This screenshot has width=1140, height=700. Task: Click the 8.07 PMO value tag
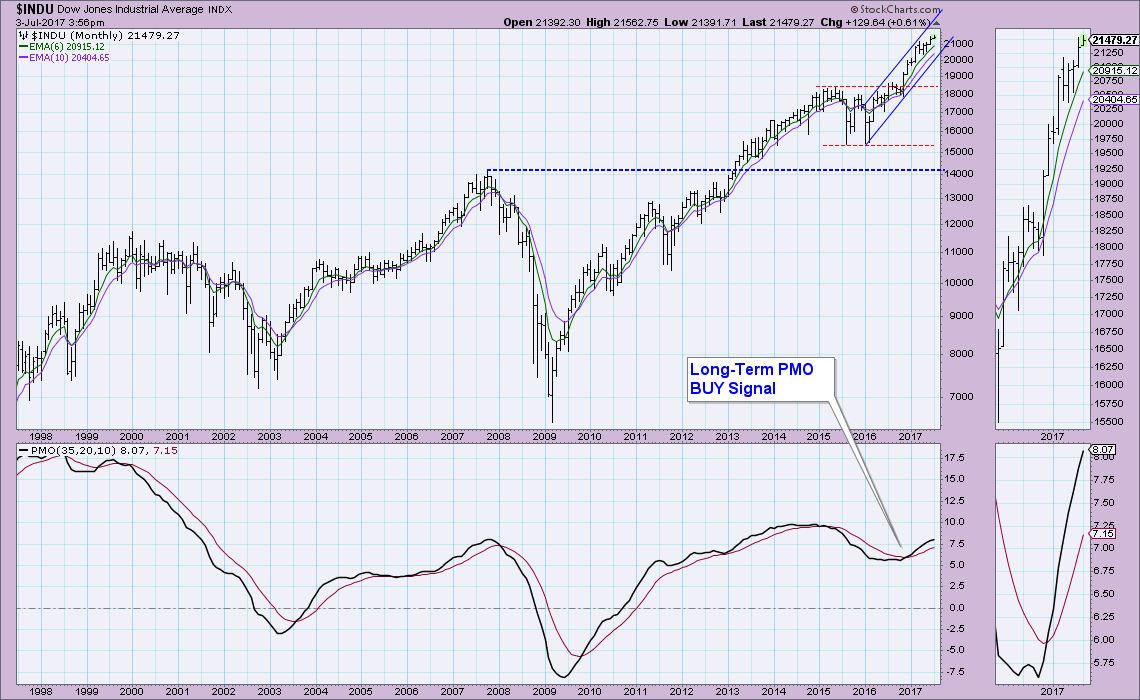[1104, 450]
